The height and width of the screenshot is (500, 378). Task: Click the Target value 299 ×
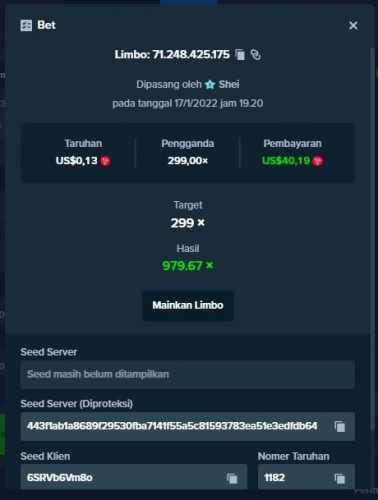(188, 223)
